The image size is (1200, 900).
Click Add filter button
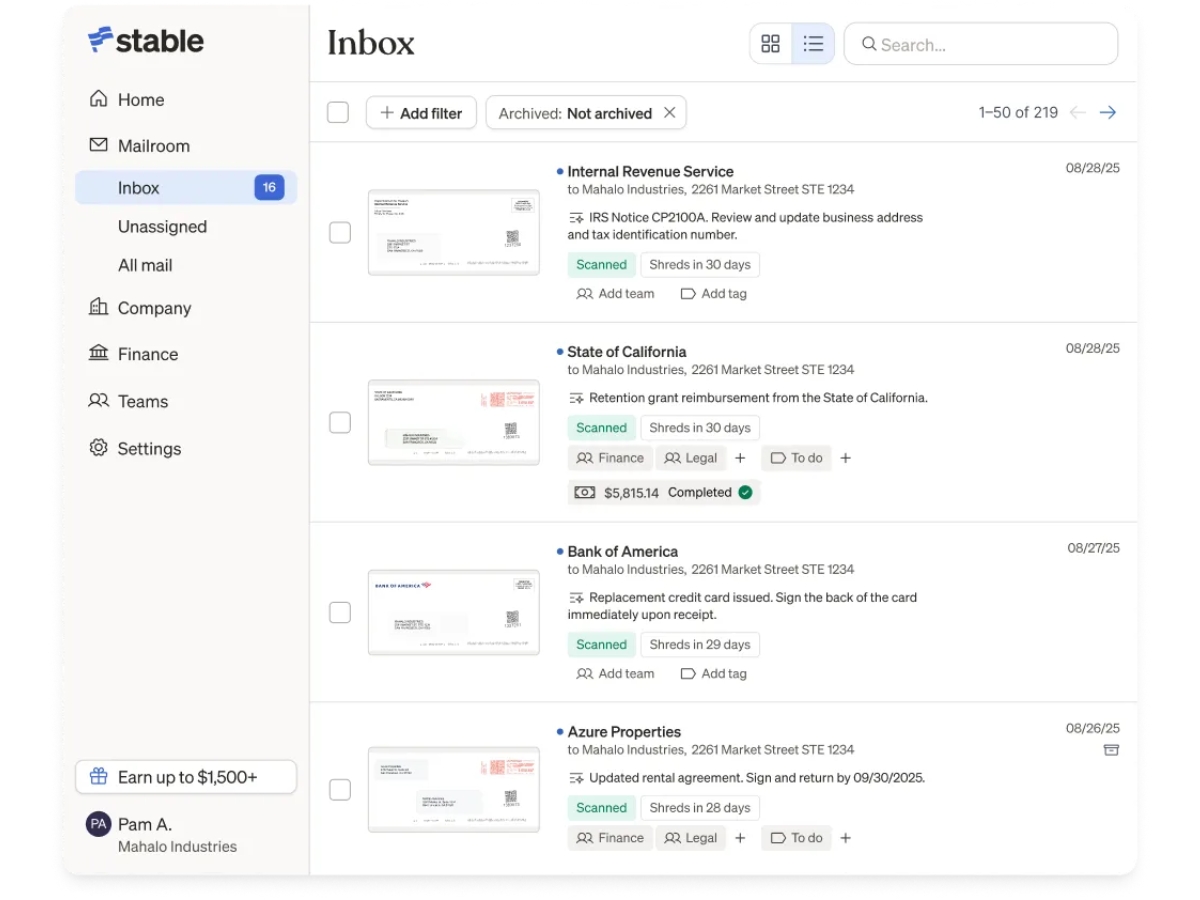click(421, 113)
